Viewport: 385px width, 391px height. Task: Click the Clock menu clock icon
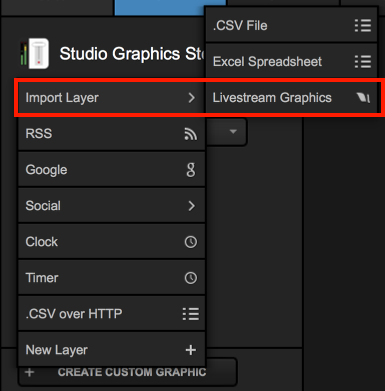pos(191,242)
